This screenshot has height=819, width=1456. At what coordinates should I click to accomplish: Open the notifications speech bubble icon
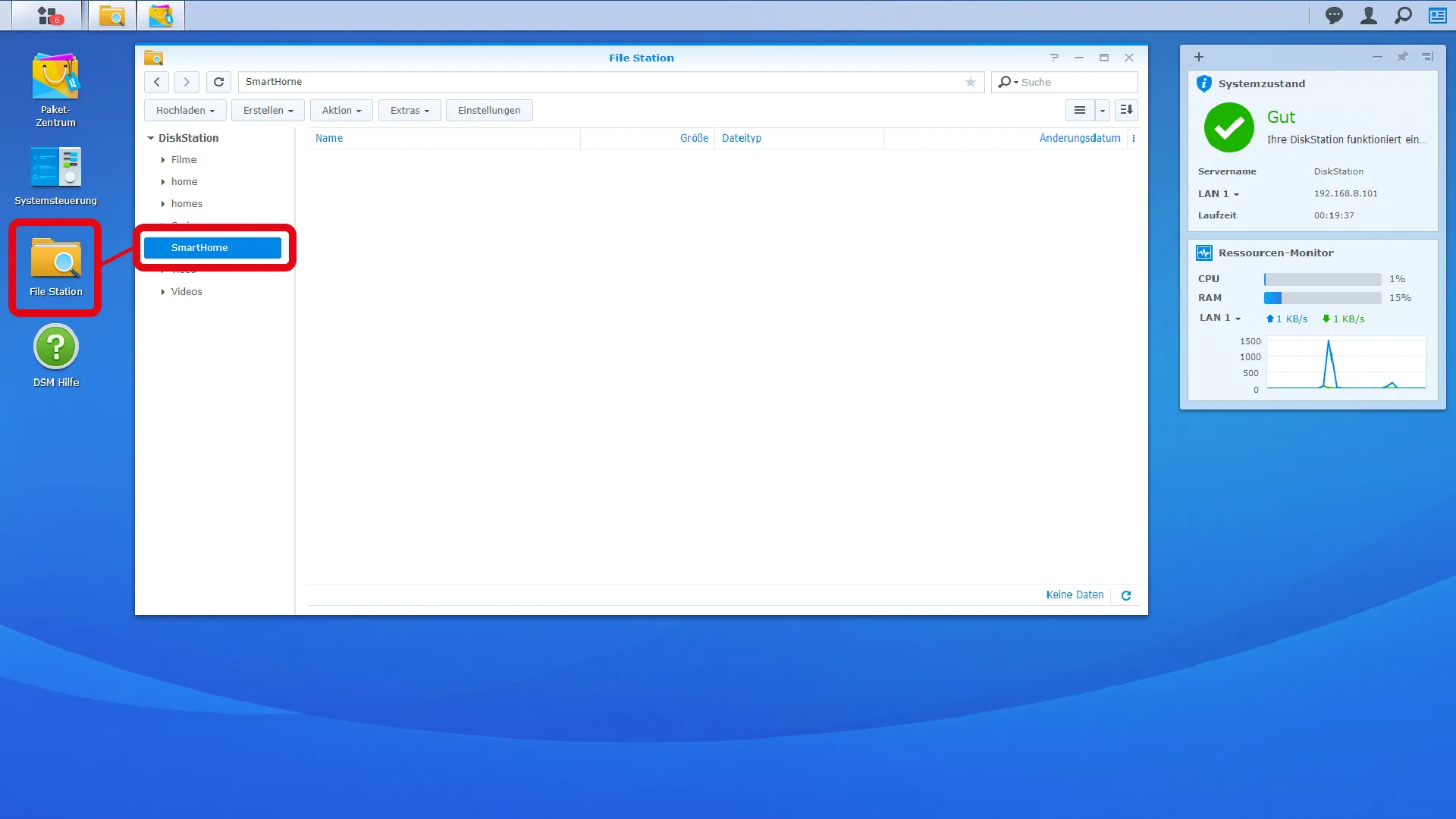click(1334, 15)
